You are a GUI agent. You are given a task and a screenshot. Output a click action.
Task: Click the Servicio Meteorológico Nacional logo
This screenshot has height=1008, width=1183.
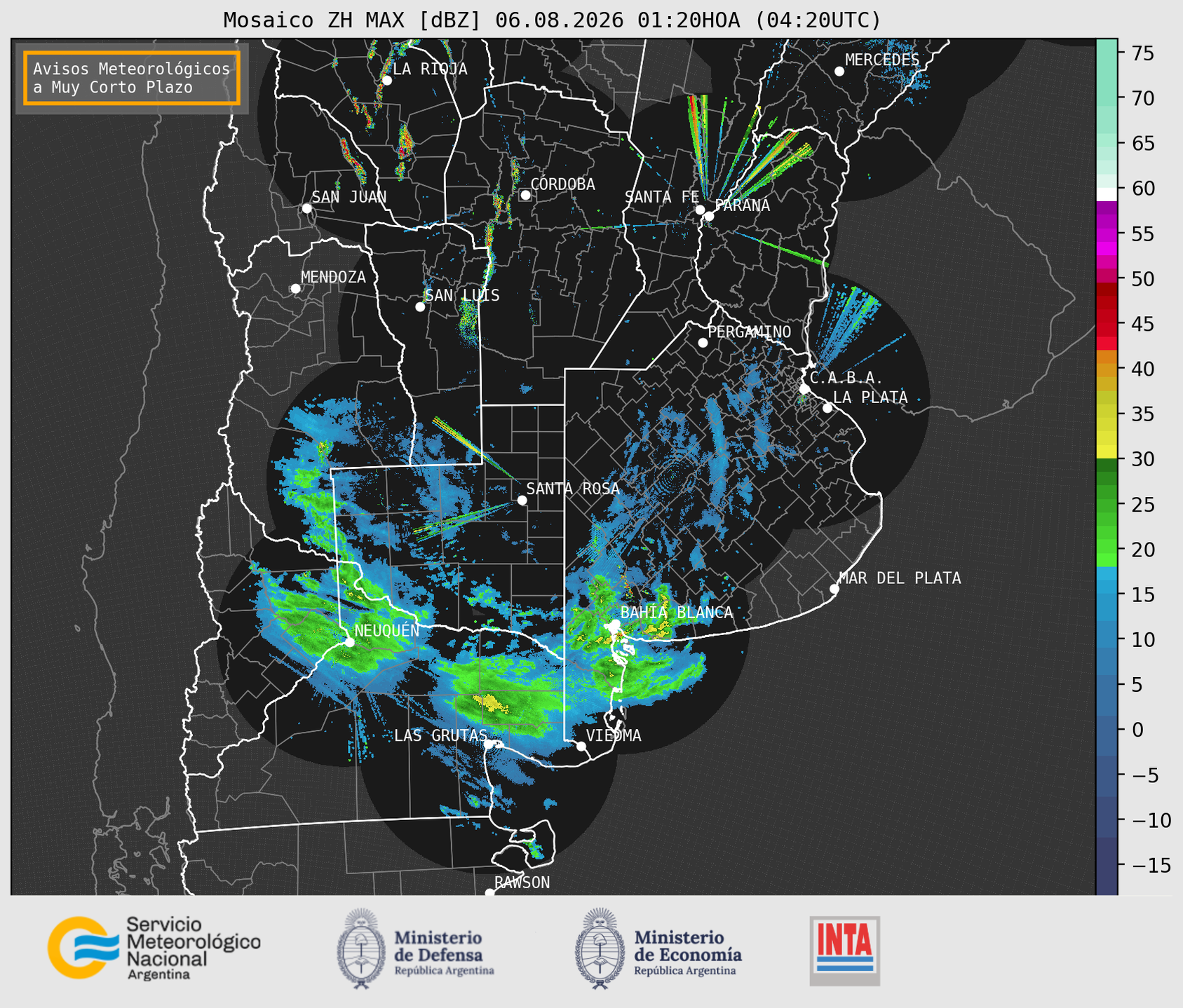[x=154, y=948]
